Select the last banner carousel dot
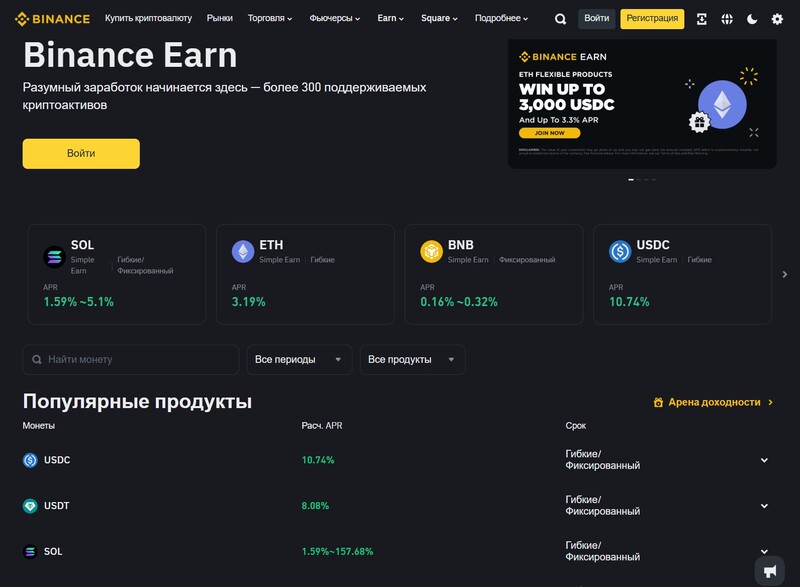The width and height of the screenshot is (800, 587). tap(654, 180)
